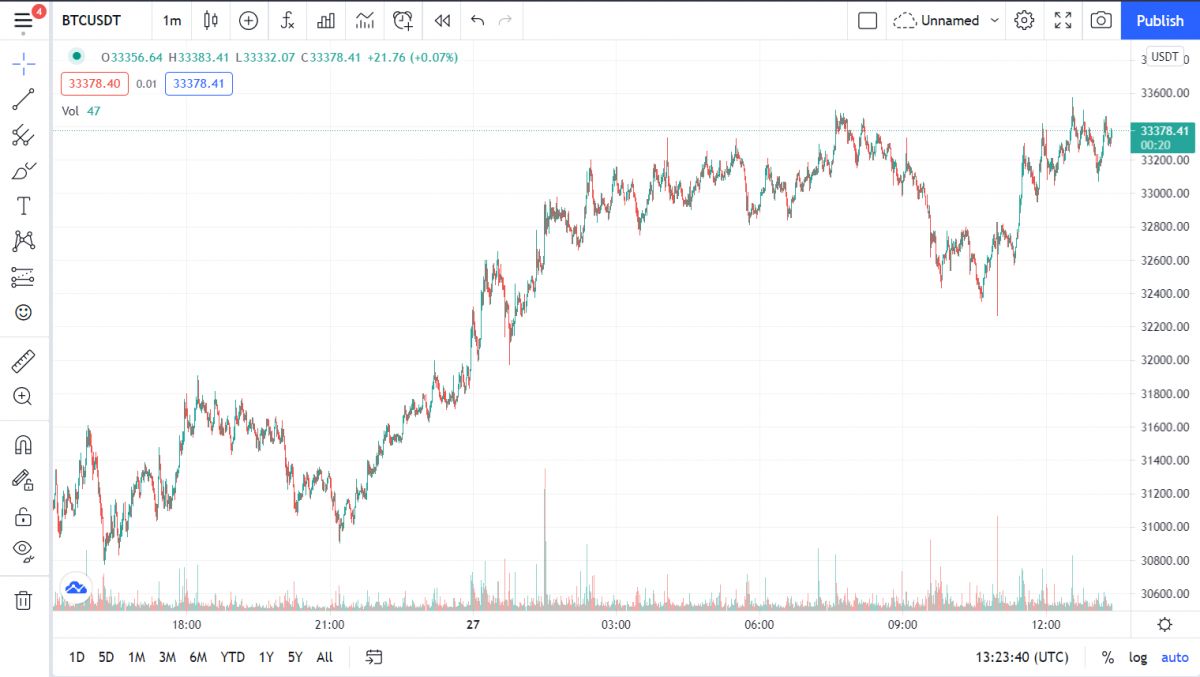
Task: Open the 1m time interval dropdown
Action: pyautogui.click(x=172, y=20)
